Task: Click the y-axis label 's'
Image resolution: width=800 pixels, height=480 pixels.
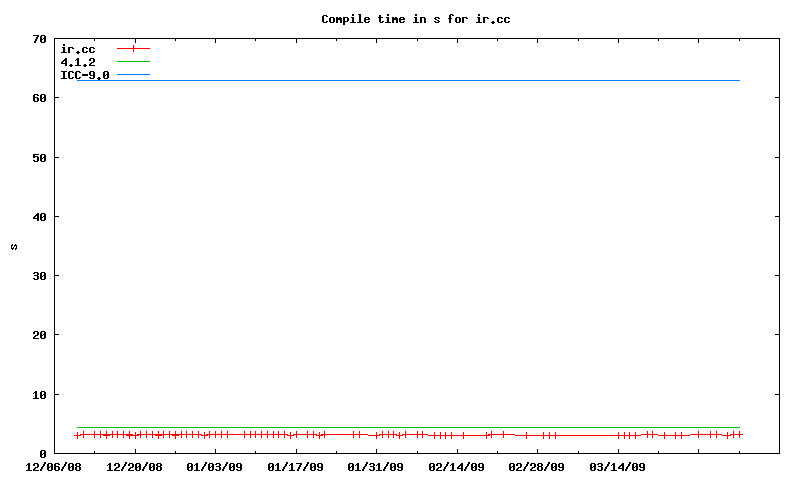Action: 13,247
